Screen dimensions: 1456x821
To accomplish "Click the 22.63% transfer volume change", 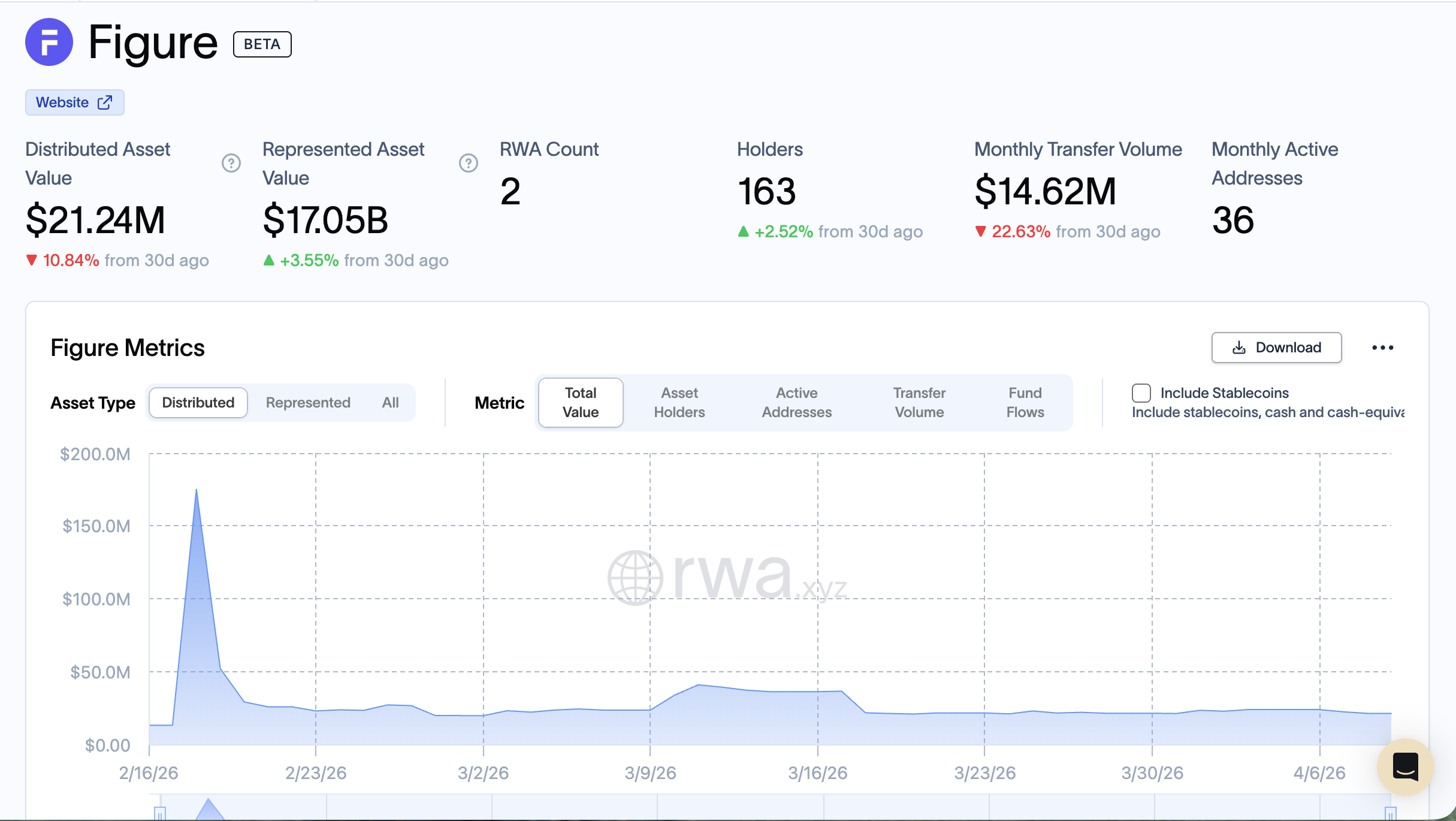I will pos(1013,231).
